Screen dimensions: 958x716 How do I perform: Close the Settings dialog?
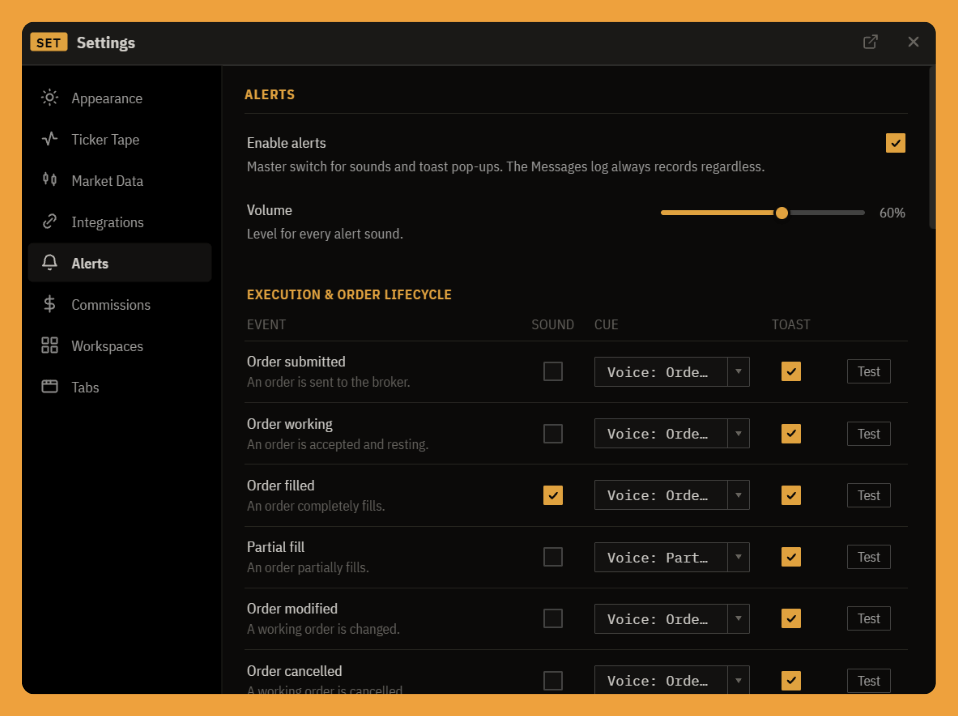click(913, 42)
